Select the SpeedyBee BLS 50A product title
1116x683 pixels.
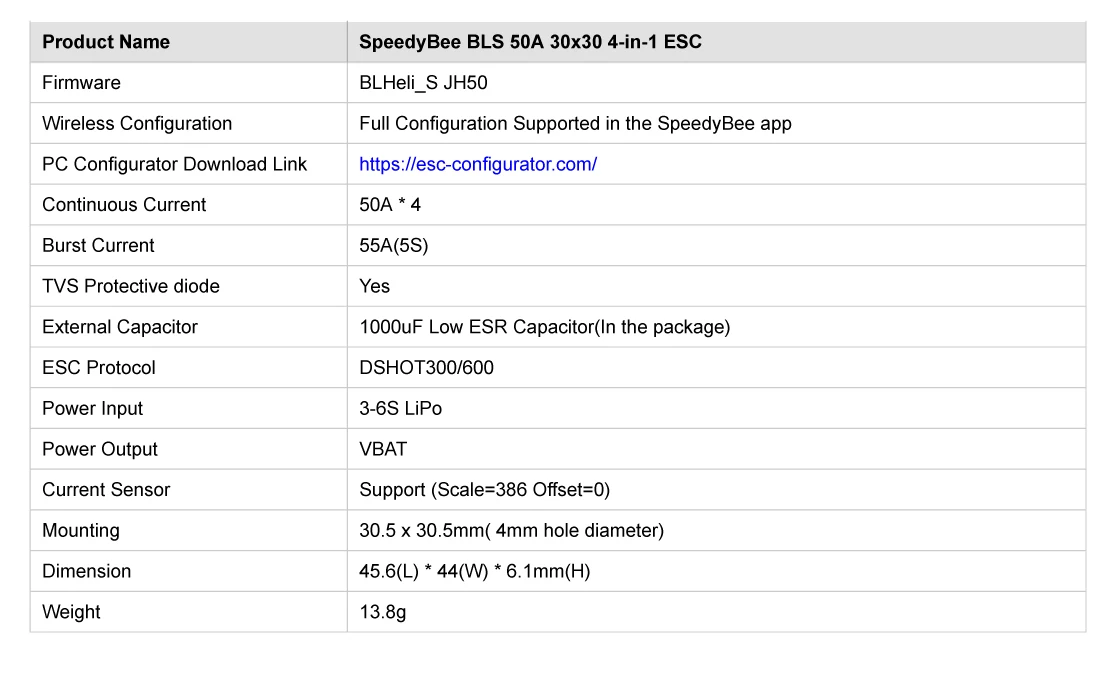(530, 42)
